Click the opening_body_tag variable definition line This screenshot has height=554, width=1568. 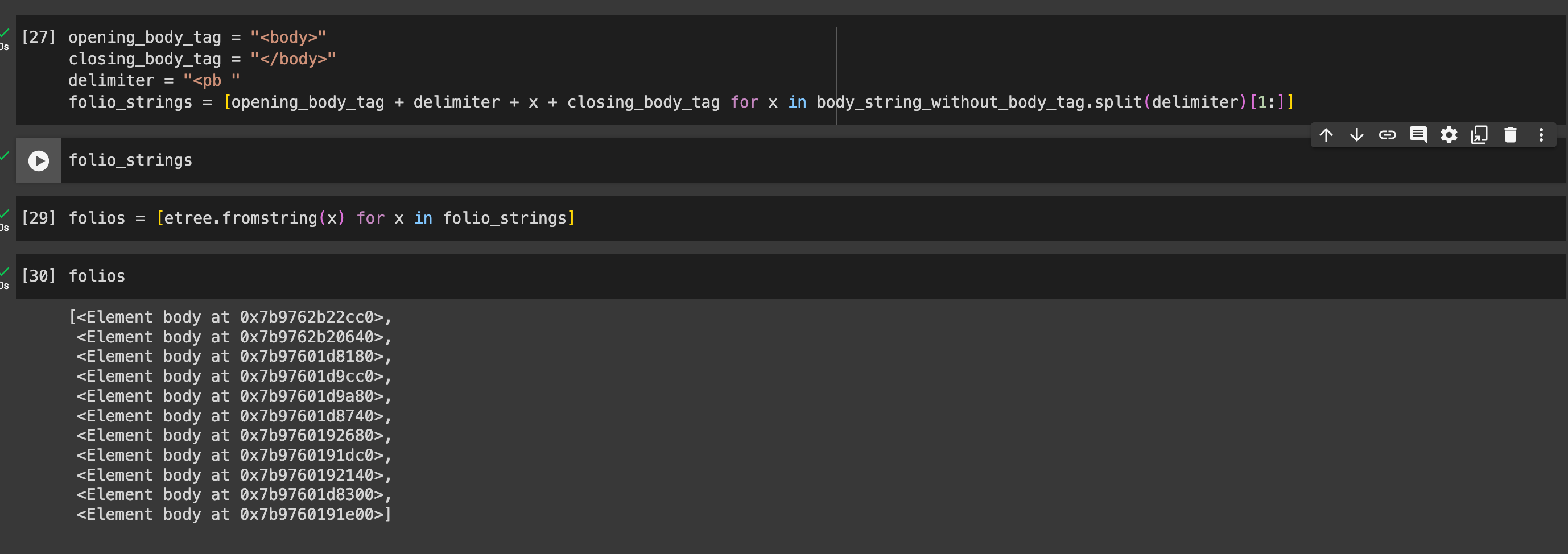click(x=197, y=37)
